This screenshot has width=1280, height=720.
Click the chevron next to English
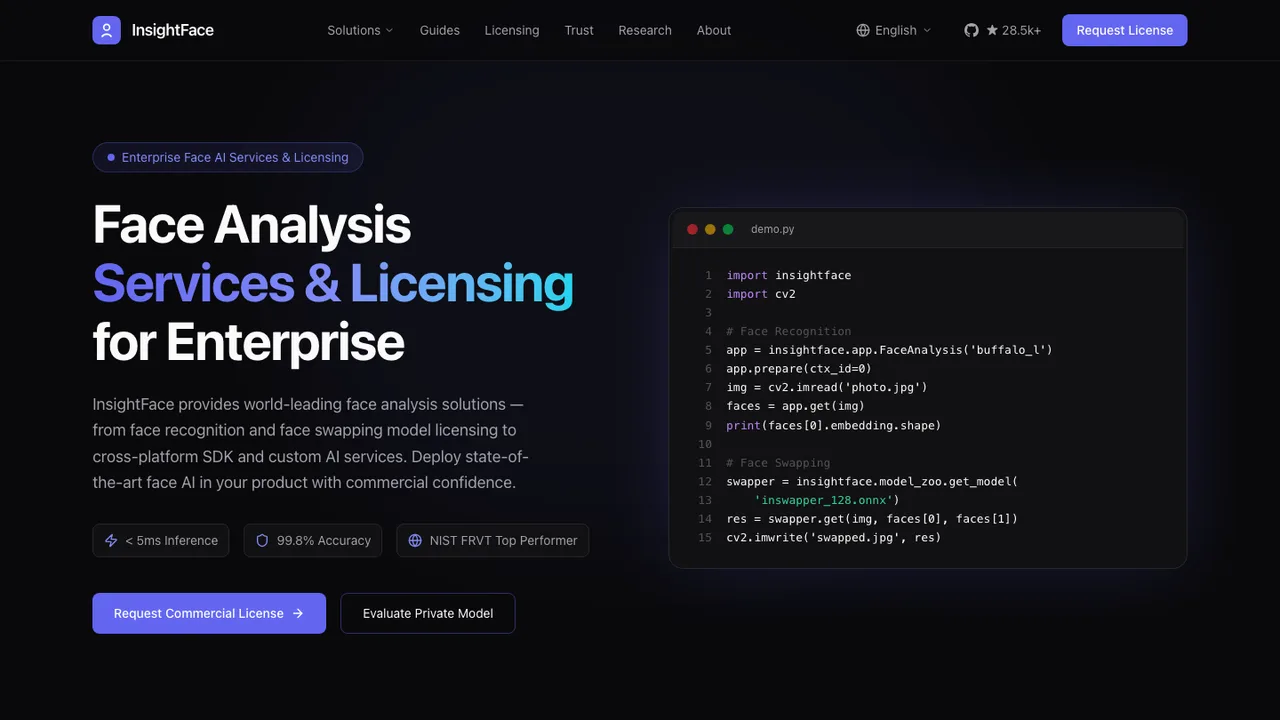click(927, 30)
